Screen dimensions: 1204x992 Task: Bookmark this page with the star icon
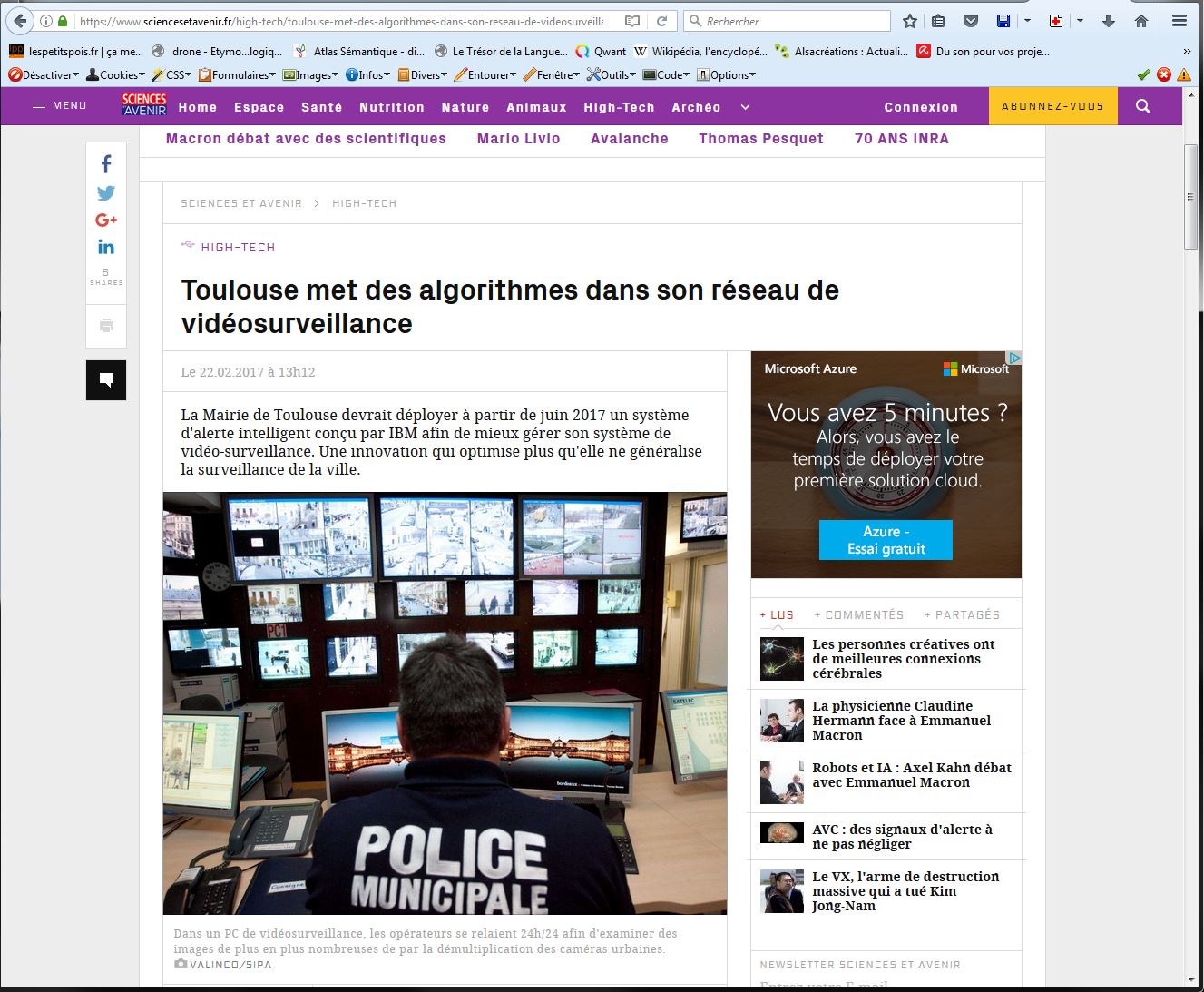pyautogui.click(x=910, y=21)
